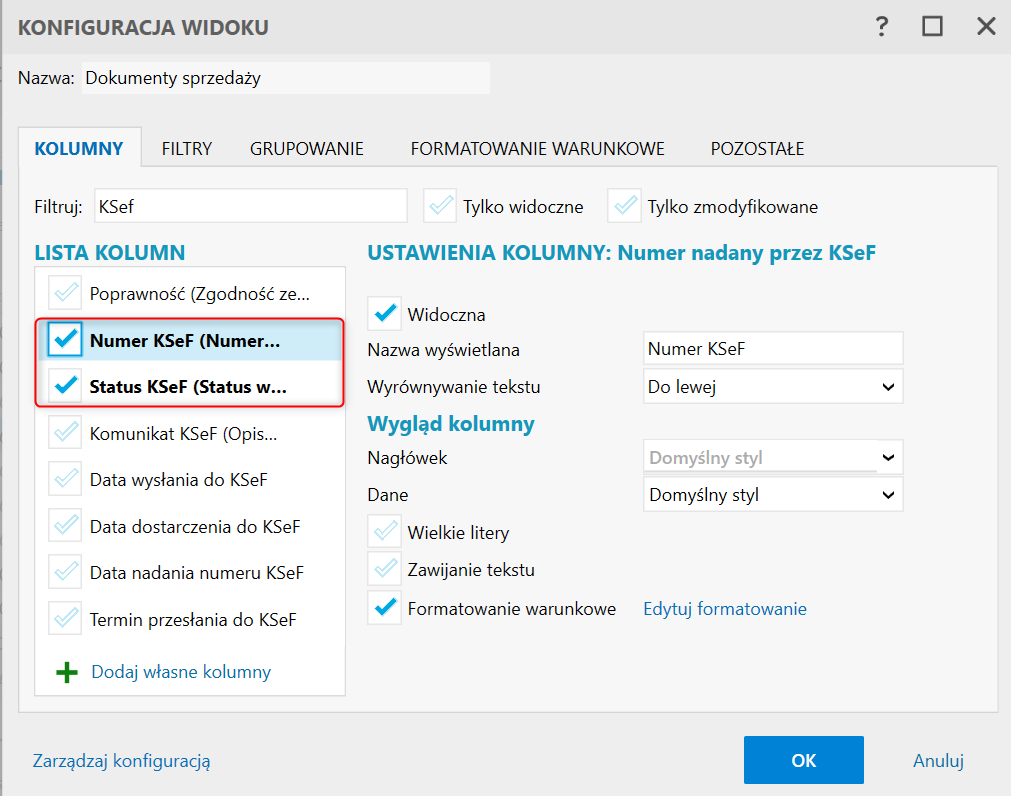Toggle the Tylko widoczne checkbox

coord(440,207)
